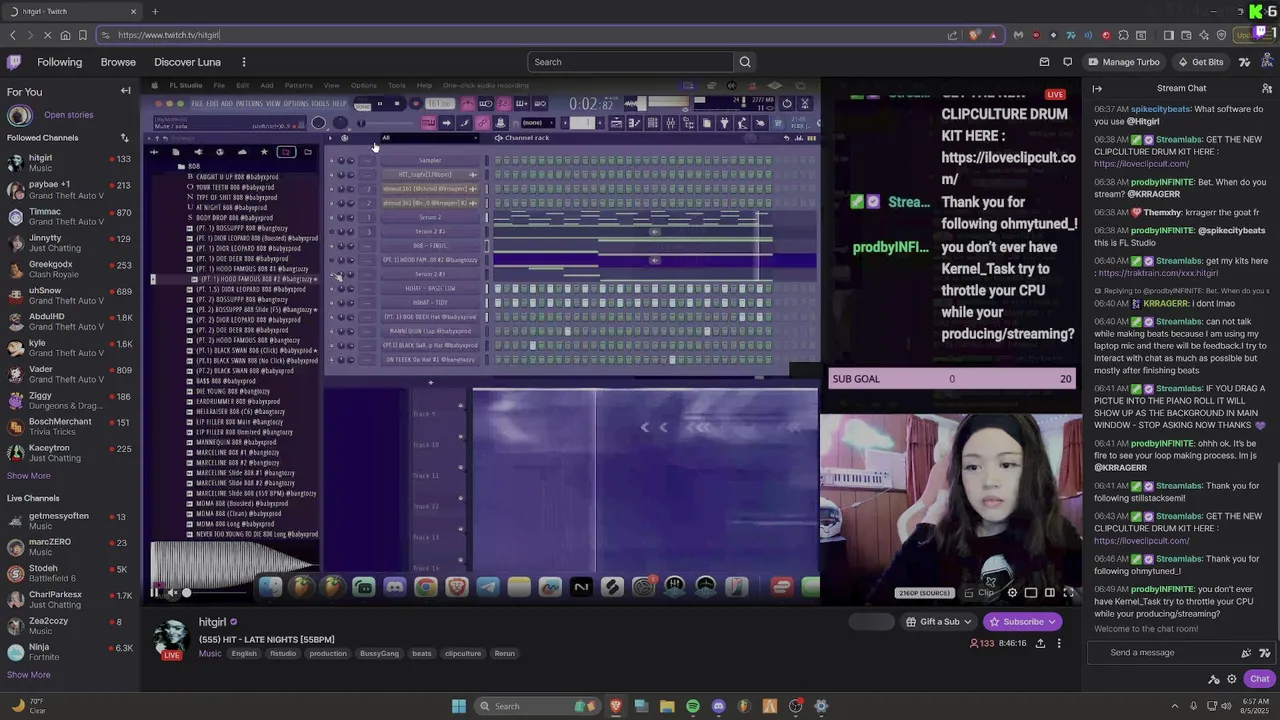Open the user profile avatar menu
The height and width of the screenshot is (720, 1280).
pyautogui.click(x=1266, y=62)
